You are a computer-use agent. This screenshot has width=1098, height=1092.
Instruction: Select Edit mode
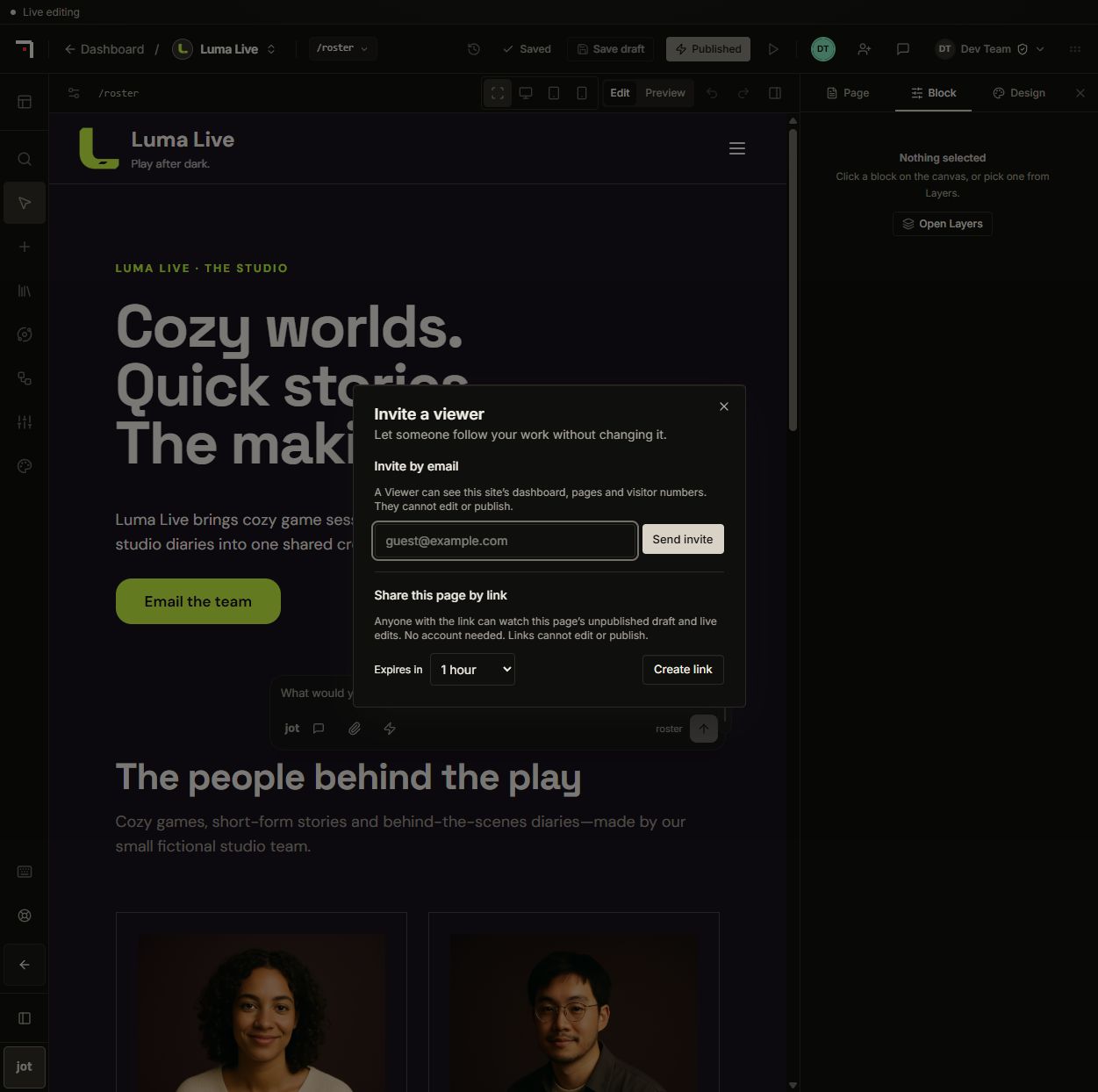pyautogui.click(x=620, y=93)
